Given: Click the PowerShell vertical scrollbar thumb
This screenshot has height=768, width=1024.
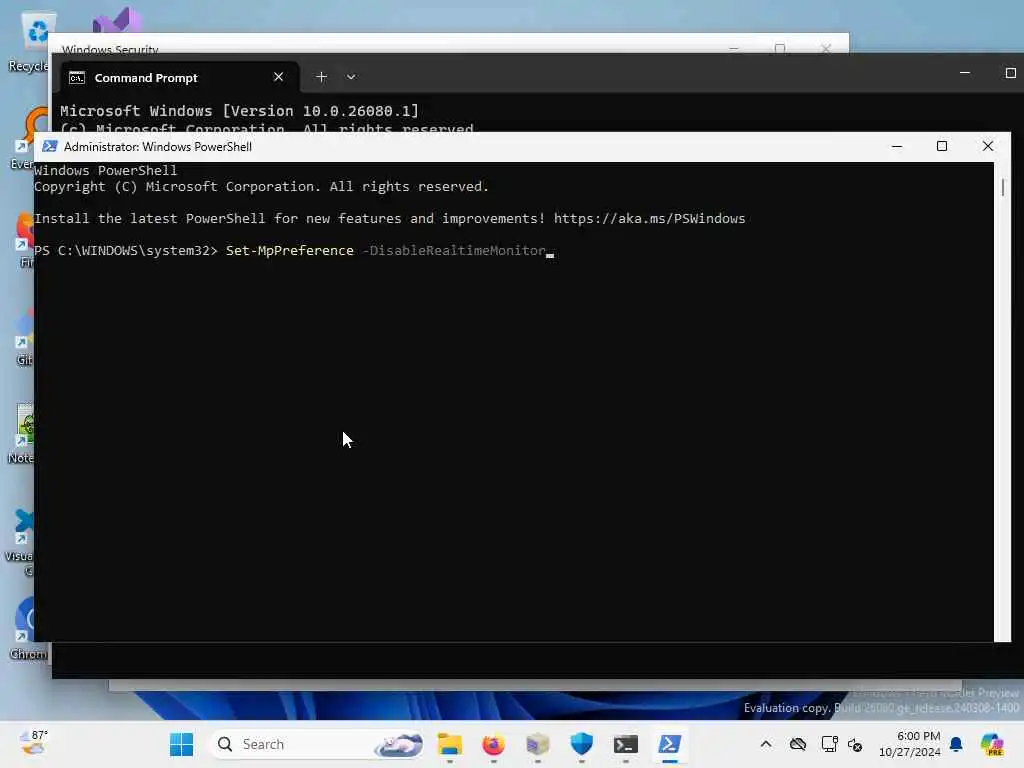Looking at the screenshot, I should pyautogui.click(x=1002, y=187).
